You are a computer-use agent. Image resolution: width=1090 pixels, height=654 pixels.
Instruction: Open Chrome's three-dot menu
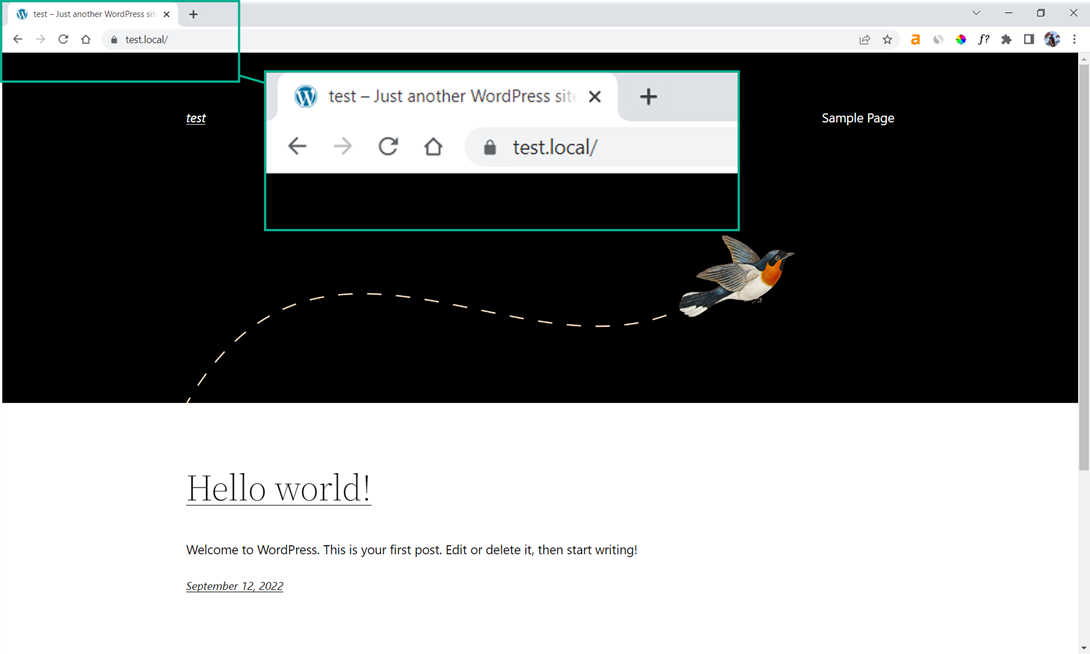coord(1074,40)
